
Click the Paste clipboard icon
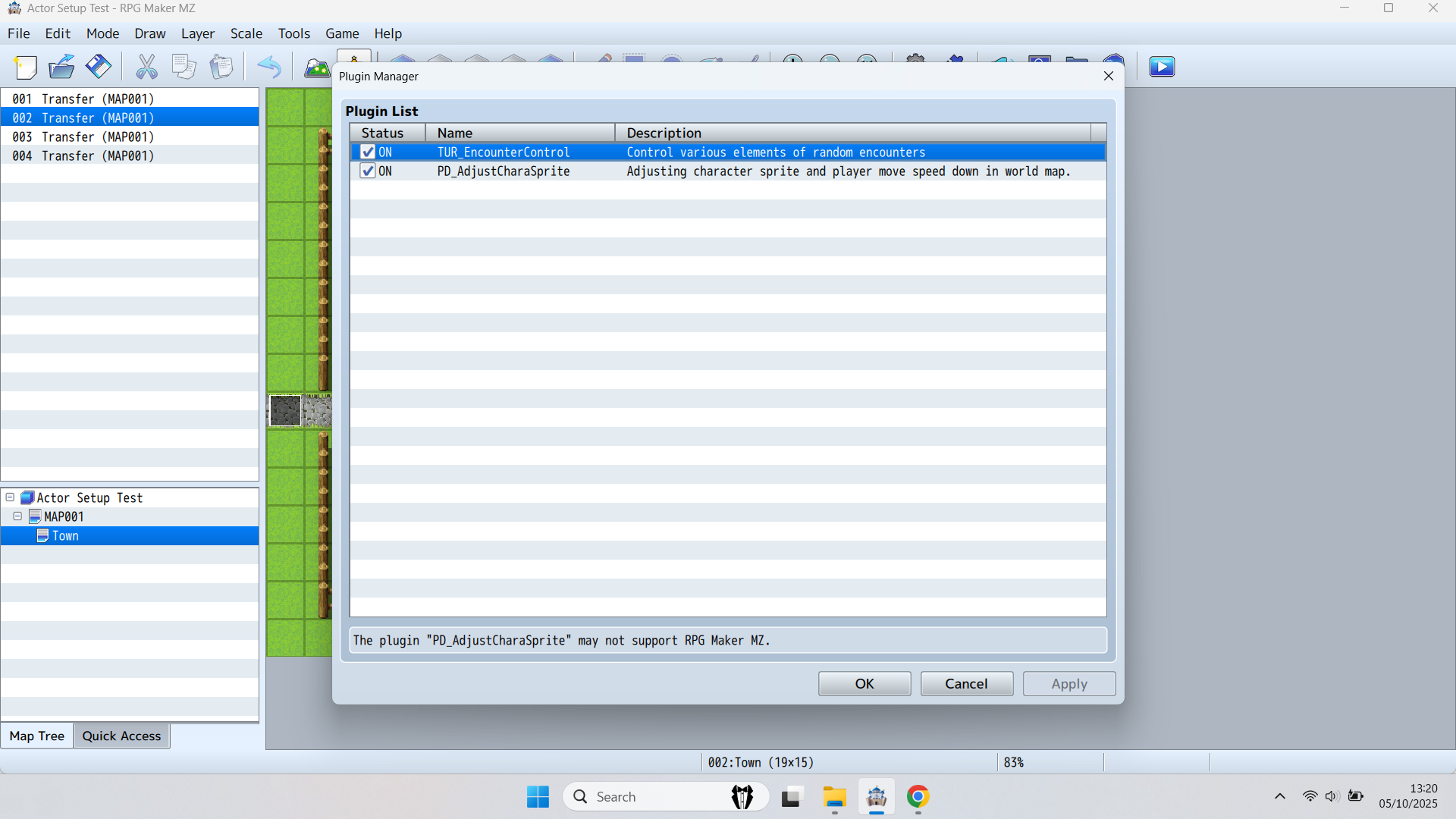(221, 67)
